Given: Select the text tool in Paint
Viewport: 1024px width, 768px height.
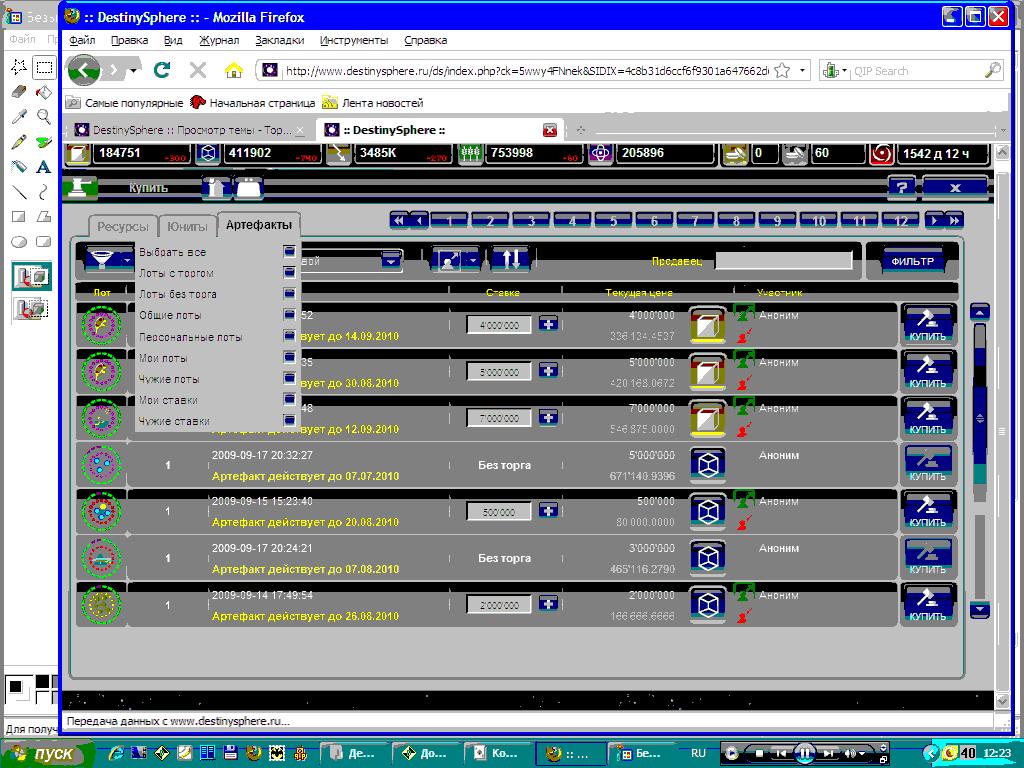Looking at the screenshot, I should click(x=43, y=167).
